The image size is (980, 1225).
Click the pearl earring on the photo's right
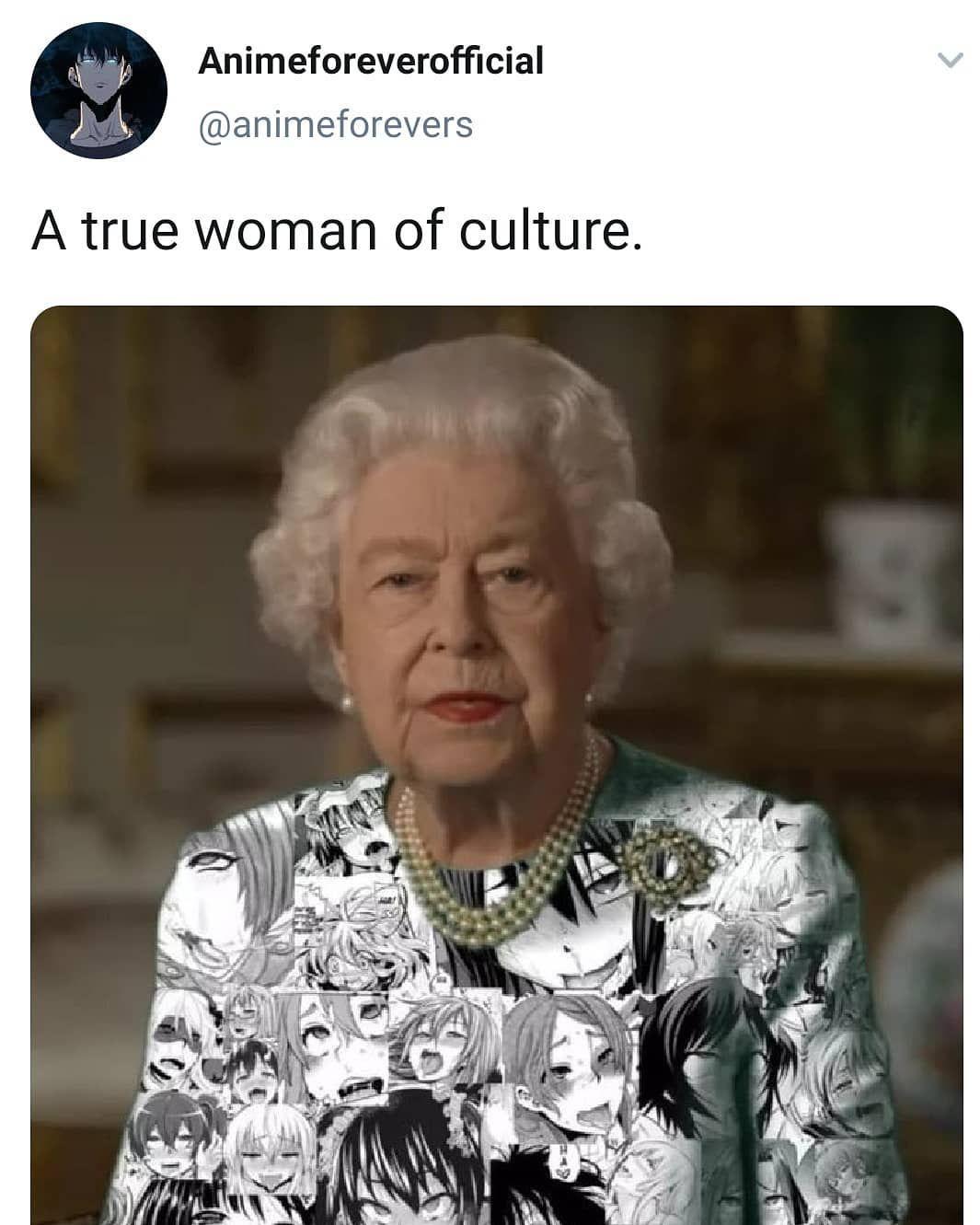pyautogui.click(x=588, y=701)
